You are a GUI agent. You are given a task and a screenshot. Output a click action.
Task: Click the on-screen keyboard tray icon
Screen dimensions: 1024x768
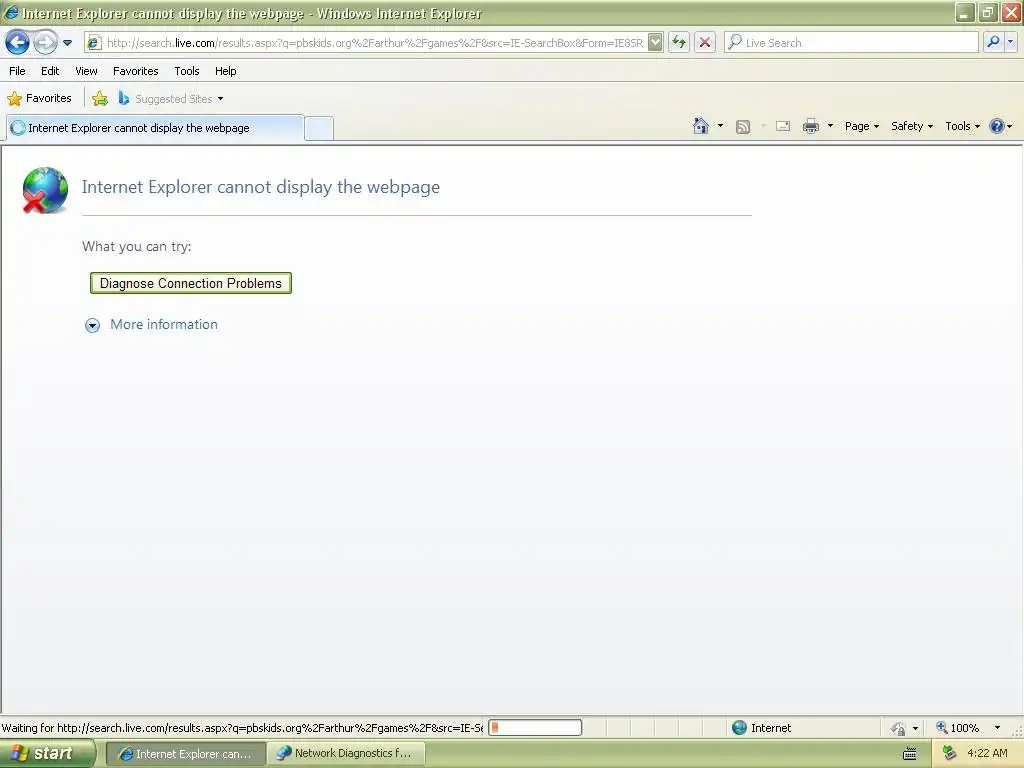click(909, 754)
